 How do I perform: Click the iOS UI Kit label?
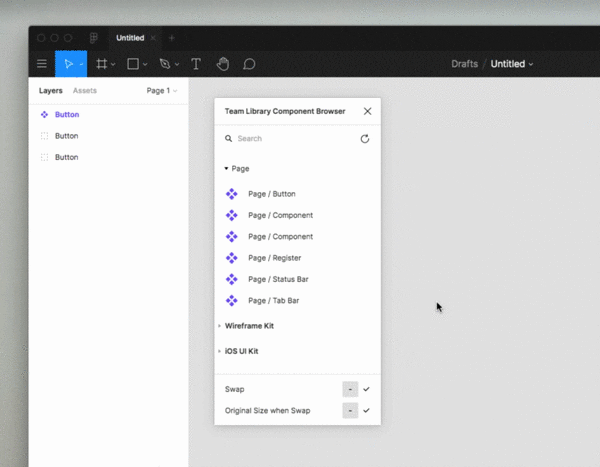pos(241,351)
